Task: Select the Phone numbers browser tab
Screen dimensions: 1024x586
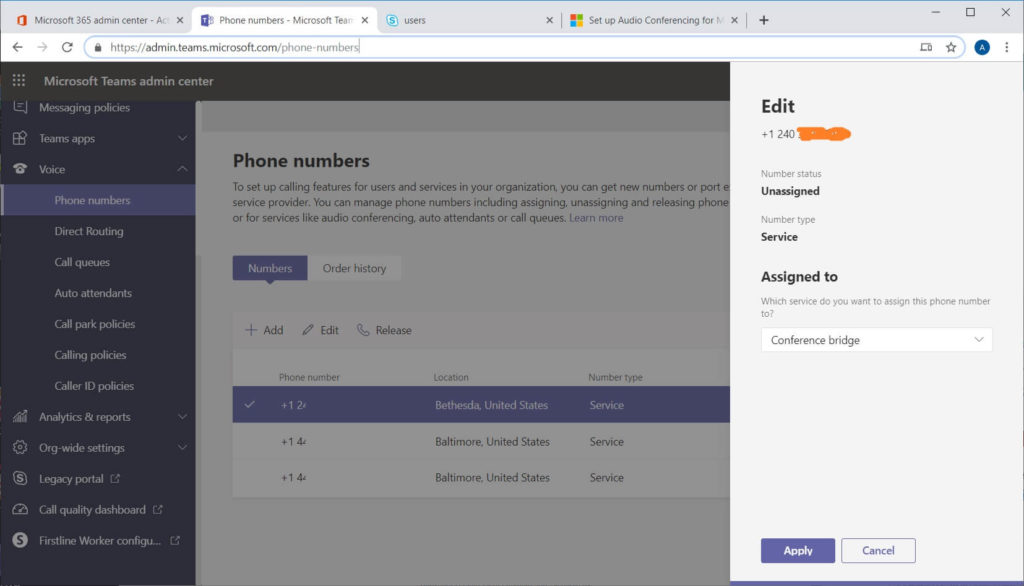Action: [x=285, y=20]
